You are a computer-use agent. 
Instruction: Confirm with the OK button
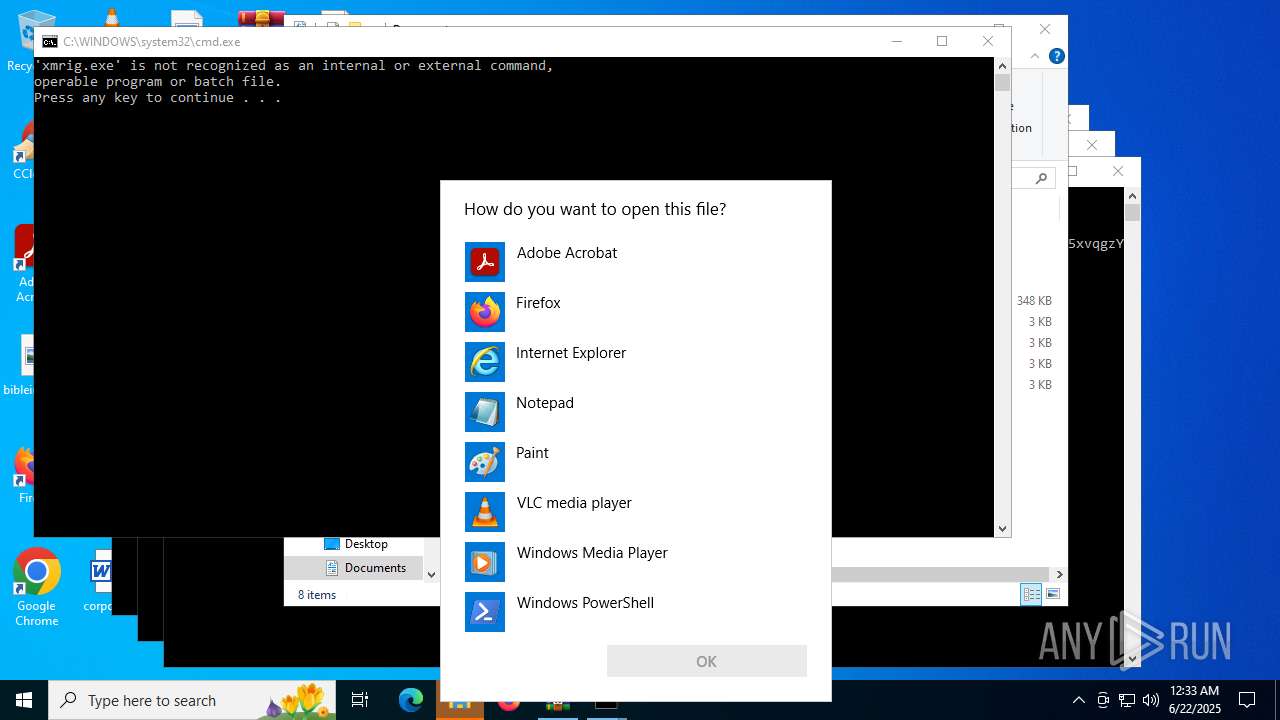point(707,661)
